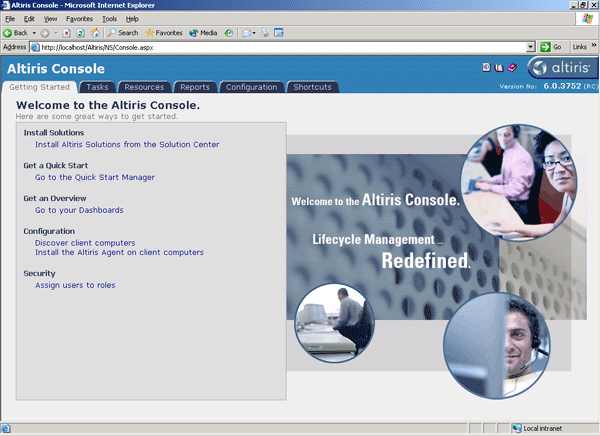The image size is (600, 436).
Task: Open the File menu
Action: pyautogui.click(x=10, y=19)
